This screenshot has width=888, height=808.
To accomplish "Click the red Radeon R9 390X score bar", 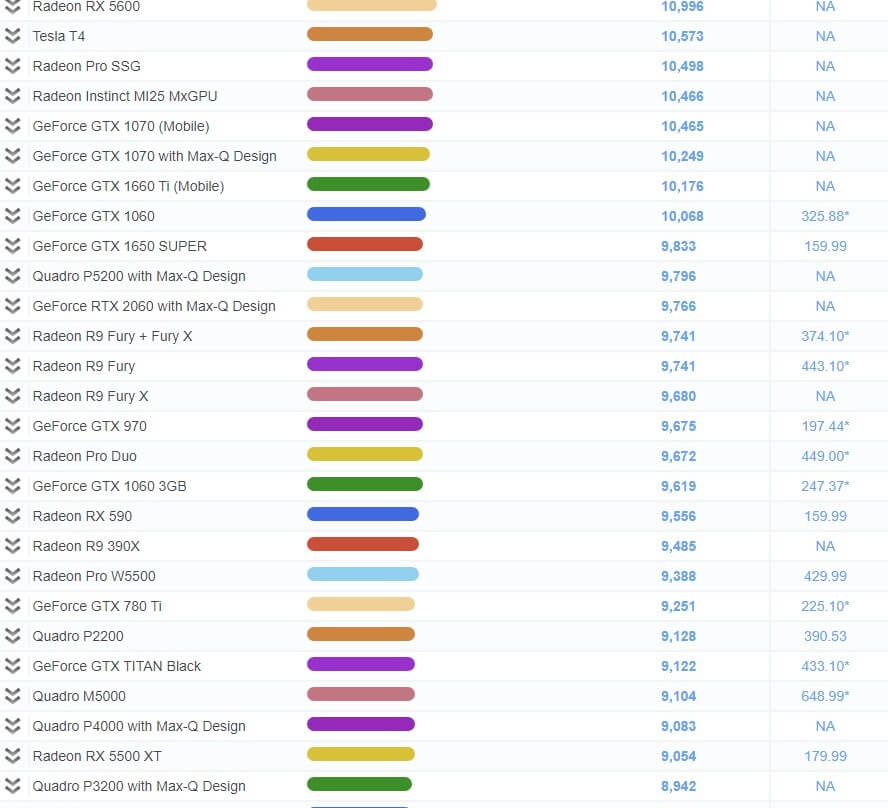I will pos(363,545).
